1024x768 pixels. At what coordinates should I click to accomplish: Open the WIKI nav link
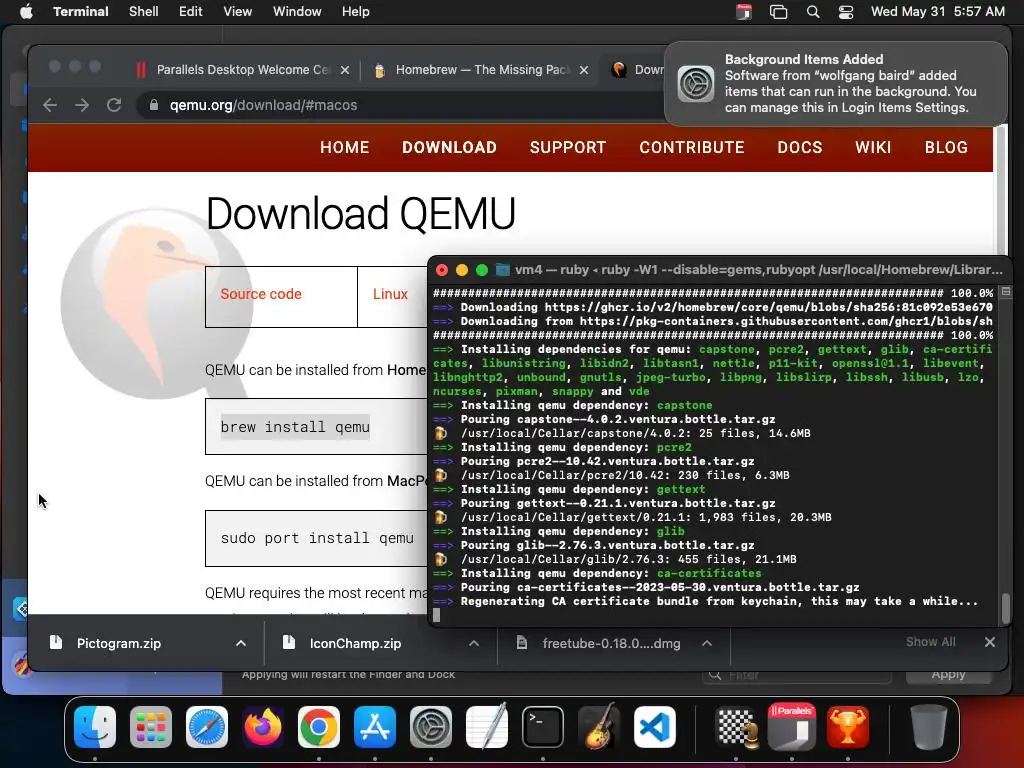click(x=873, y=148)
